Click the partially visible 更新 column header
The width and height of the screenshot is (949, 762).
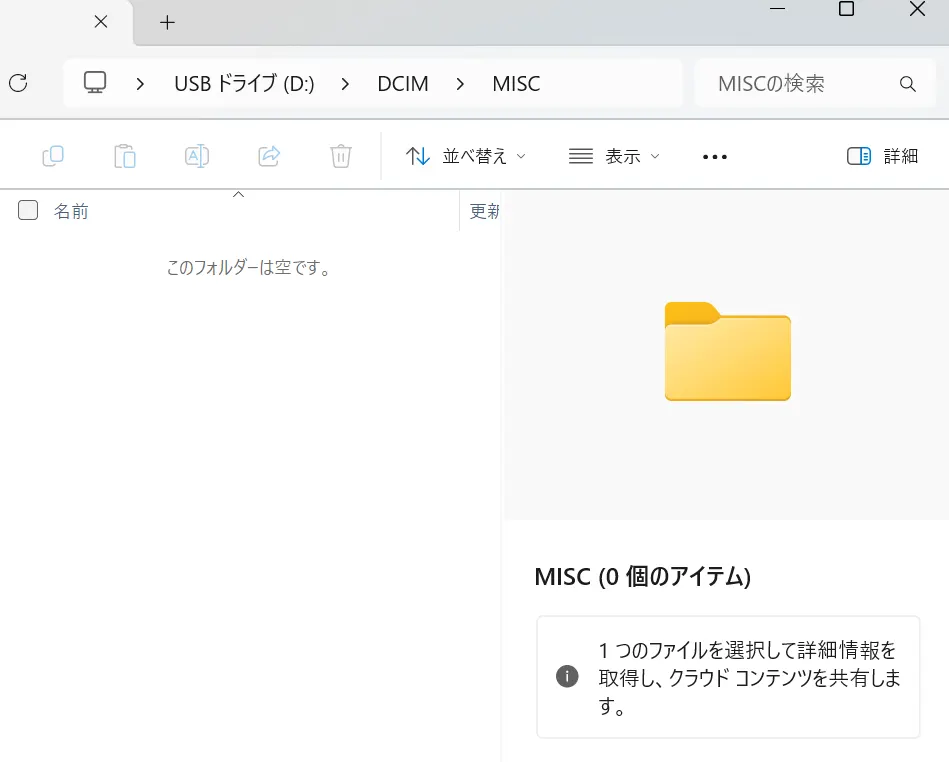(x=484, y=211)
